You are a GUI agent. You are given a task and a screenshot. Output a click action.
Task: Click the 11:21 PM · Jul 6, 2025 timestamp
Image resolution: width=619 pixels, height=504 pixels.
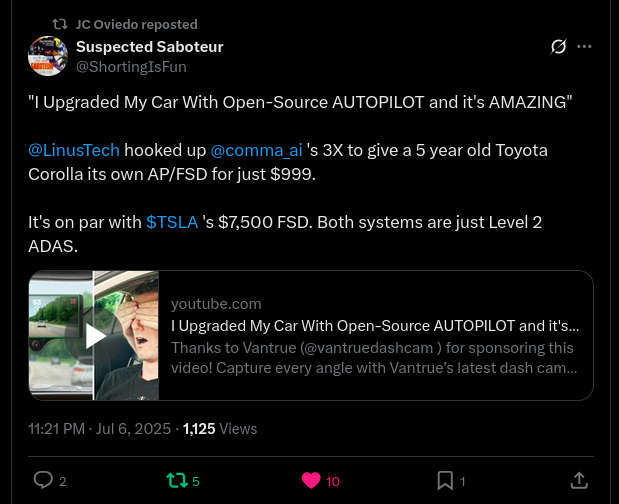tap(99, 429)
